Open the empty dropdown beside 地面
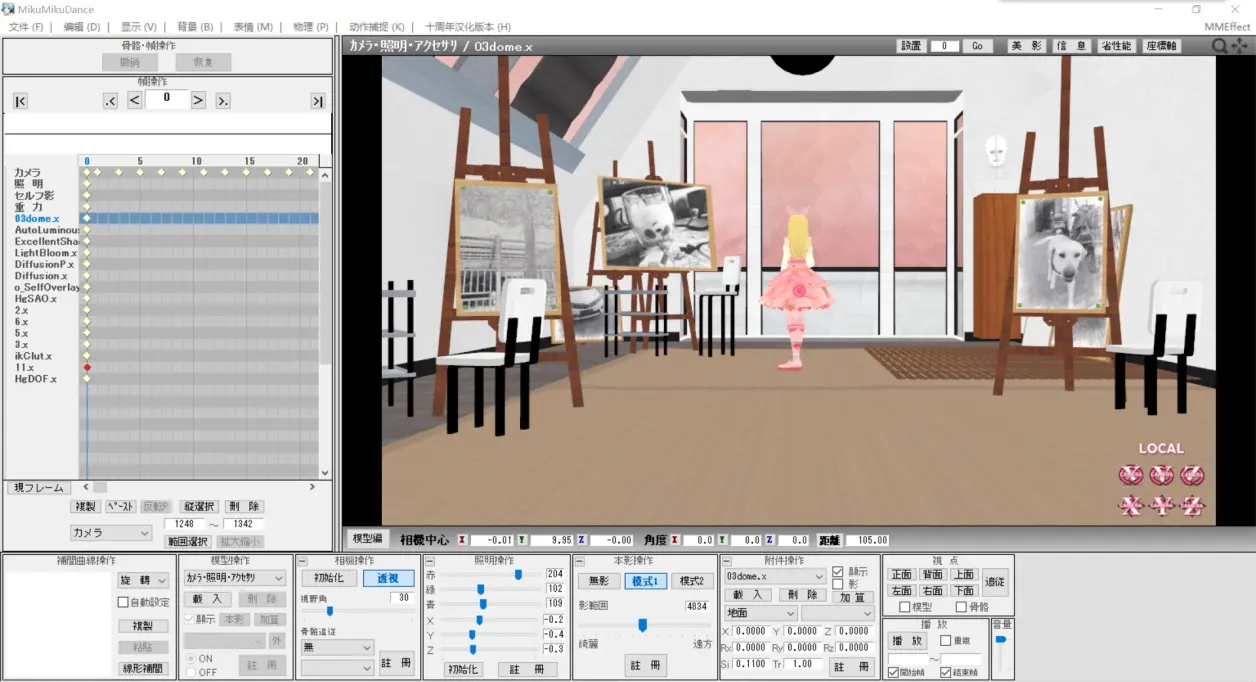Viewport: 1256px width, 682px height. point(838,613)
